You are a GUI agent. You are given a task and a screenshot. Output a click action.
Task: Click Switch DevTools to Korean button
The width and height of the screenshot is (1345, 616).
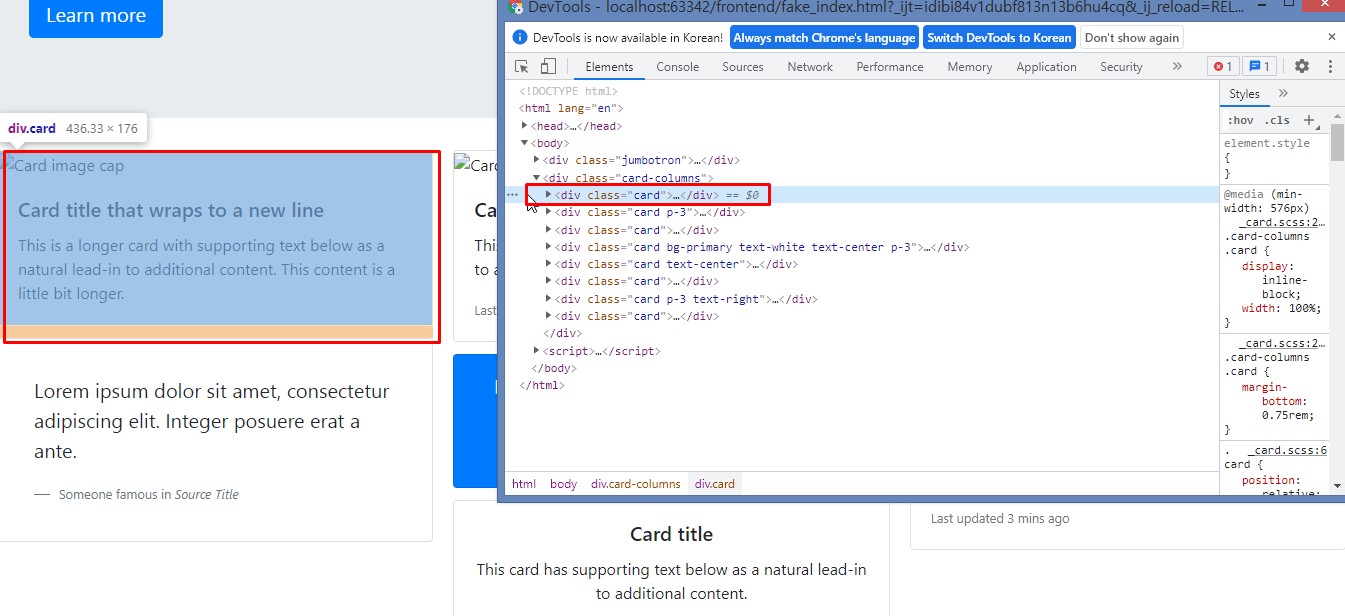pos(998,38)
